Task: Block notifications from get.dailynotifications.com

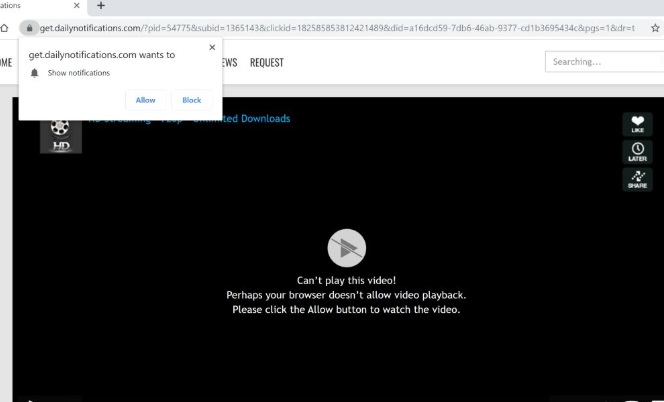Action: pyautogui.click(x=191, y=100)
